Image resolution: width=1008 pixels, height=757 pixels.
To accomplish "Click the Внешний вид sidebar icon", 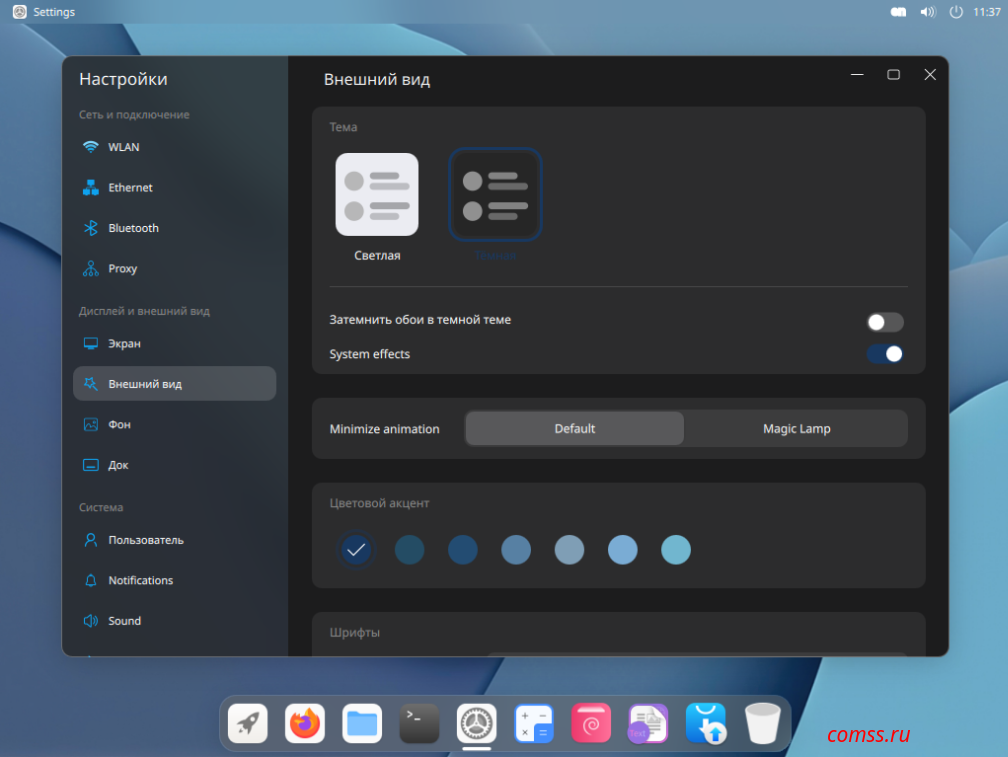I will coord(91,384).
